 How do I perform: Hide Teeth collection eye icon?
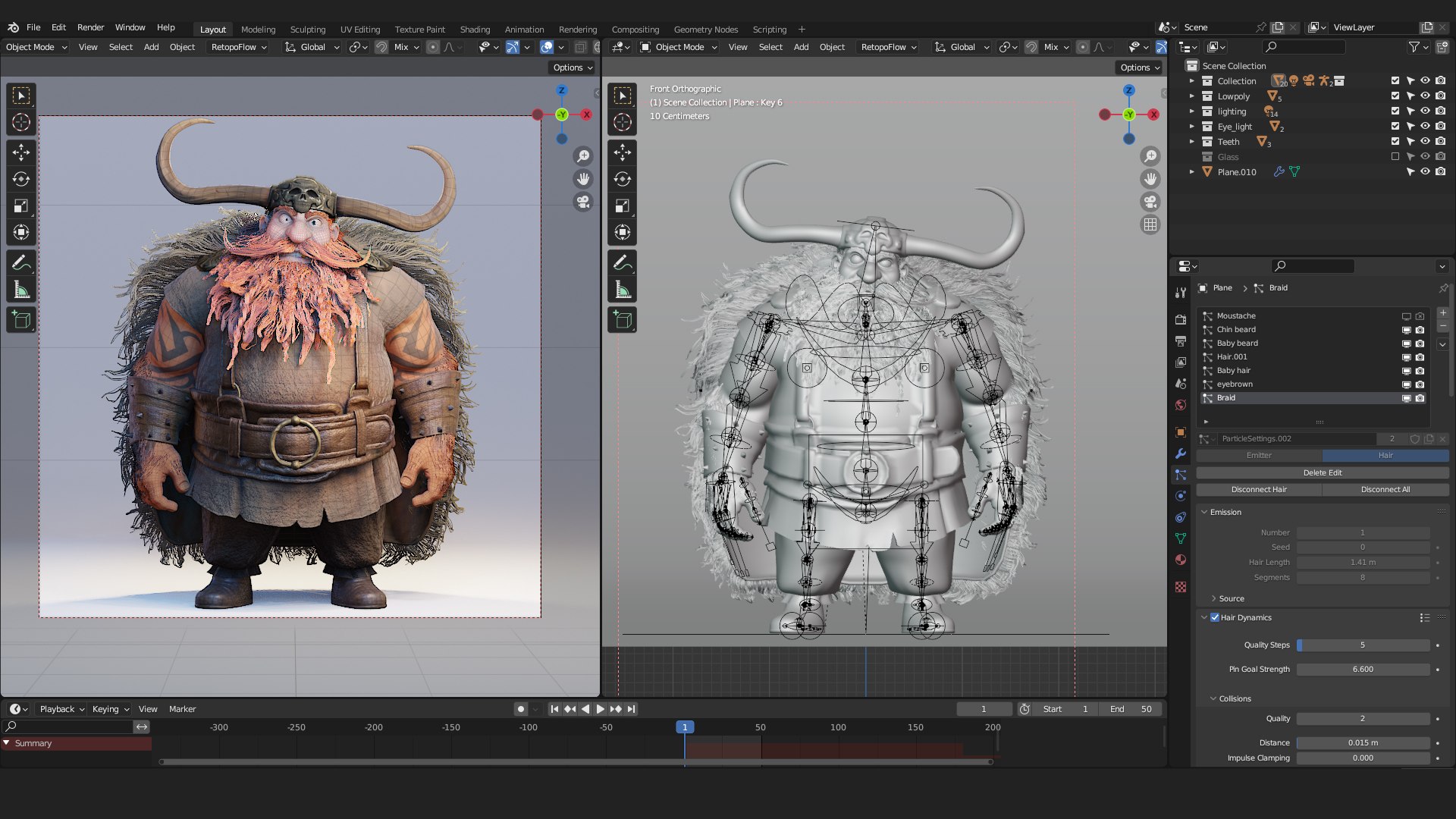[x=1425, y=141]
